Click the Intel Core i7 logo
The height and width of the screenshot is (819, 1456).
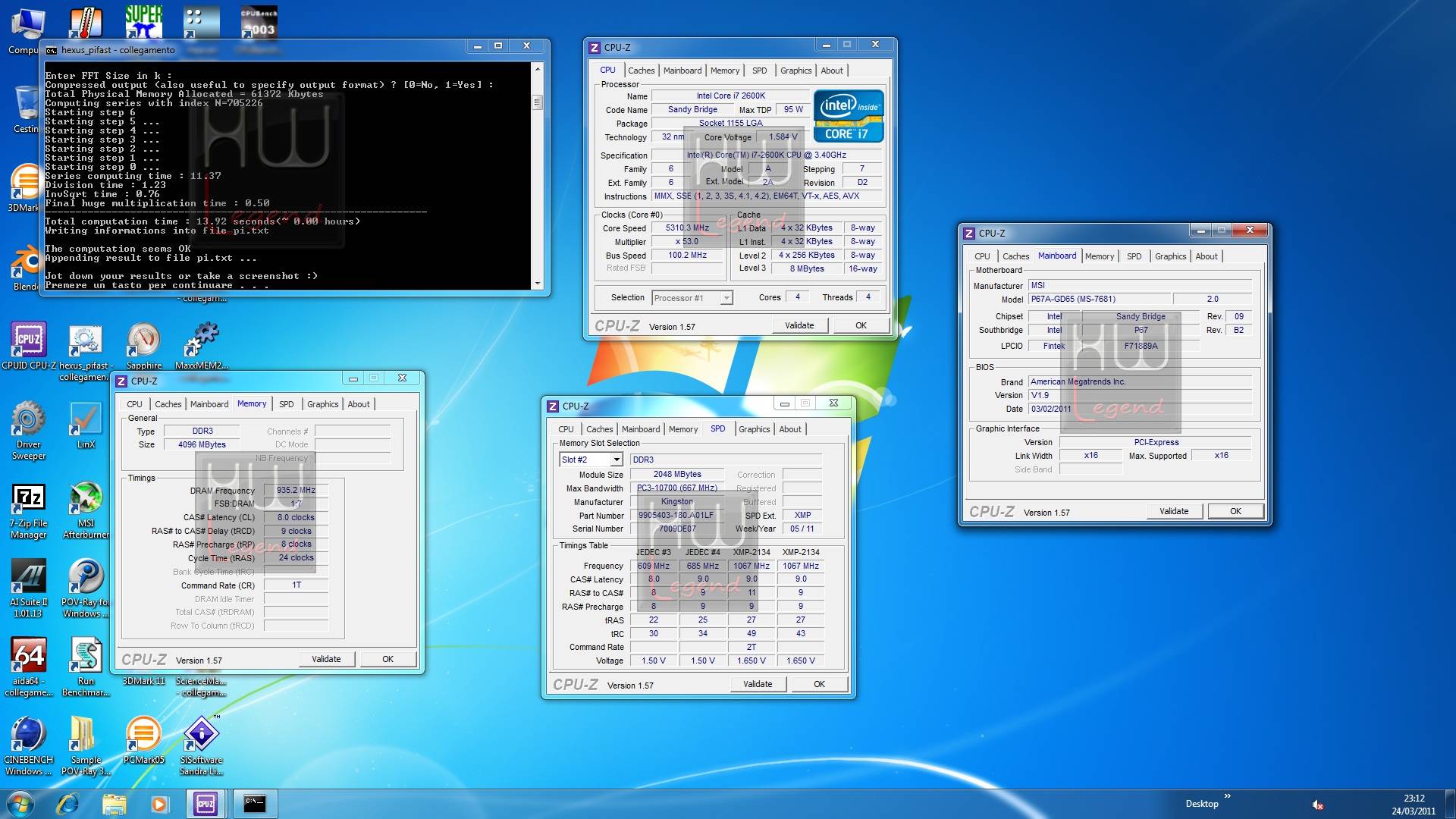849,116
